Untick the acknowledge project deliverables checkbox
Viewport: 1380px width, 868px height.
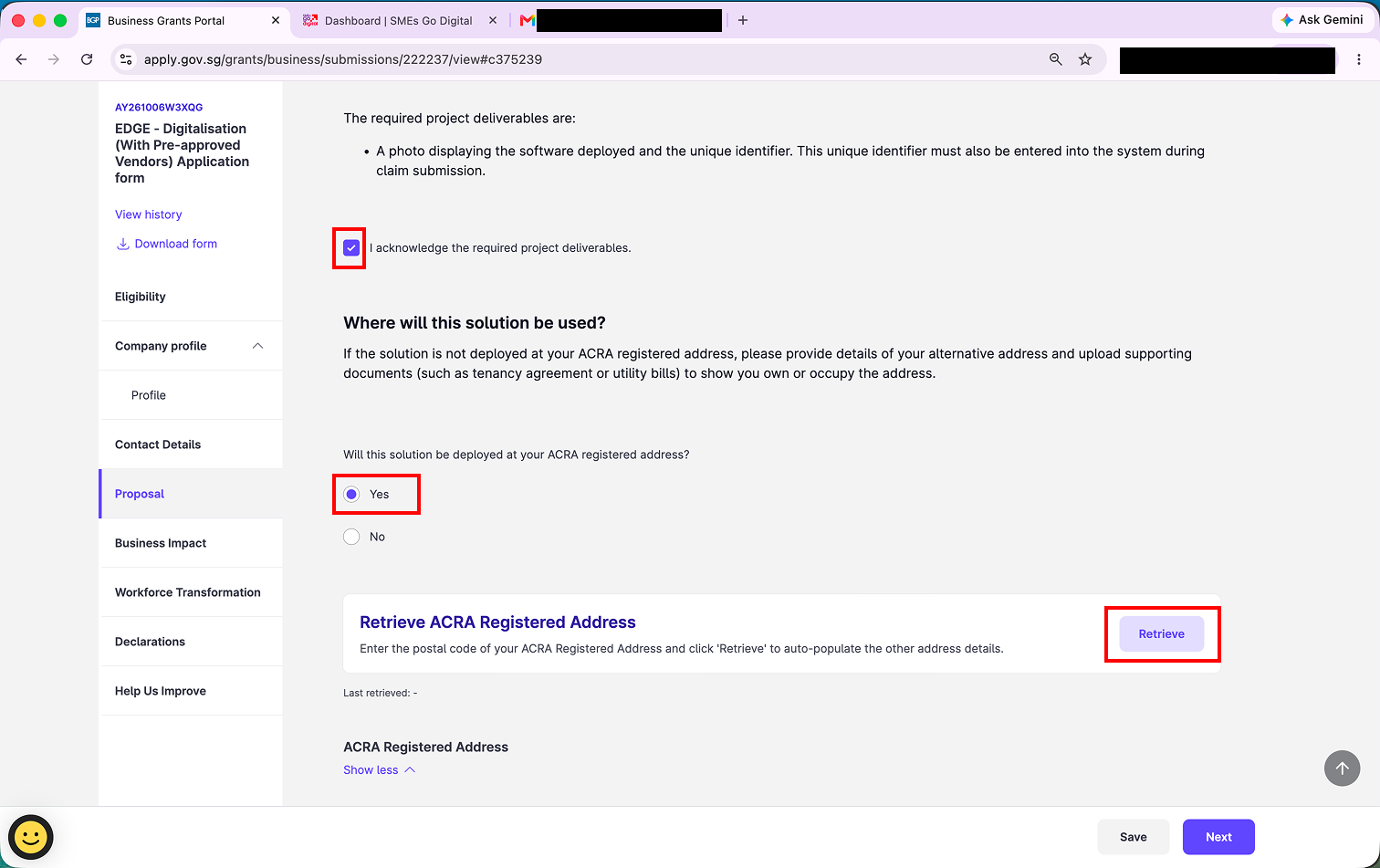point(351,247)
